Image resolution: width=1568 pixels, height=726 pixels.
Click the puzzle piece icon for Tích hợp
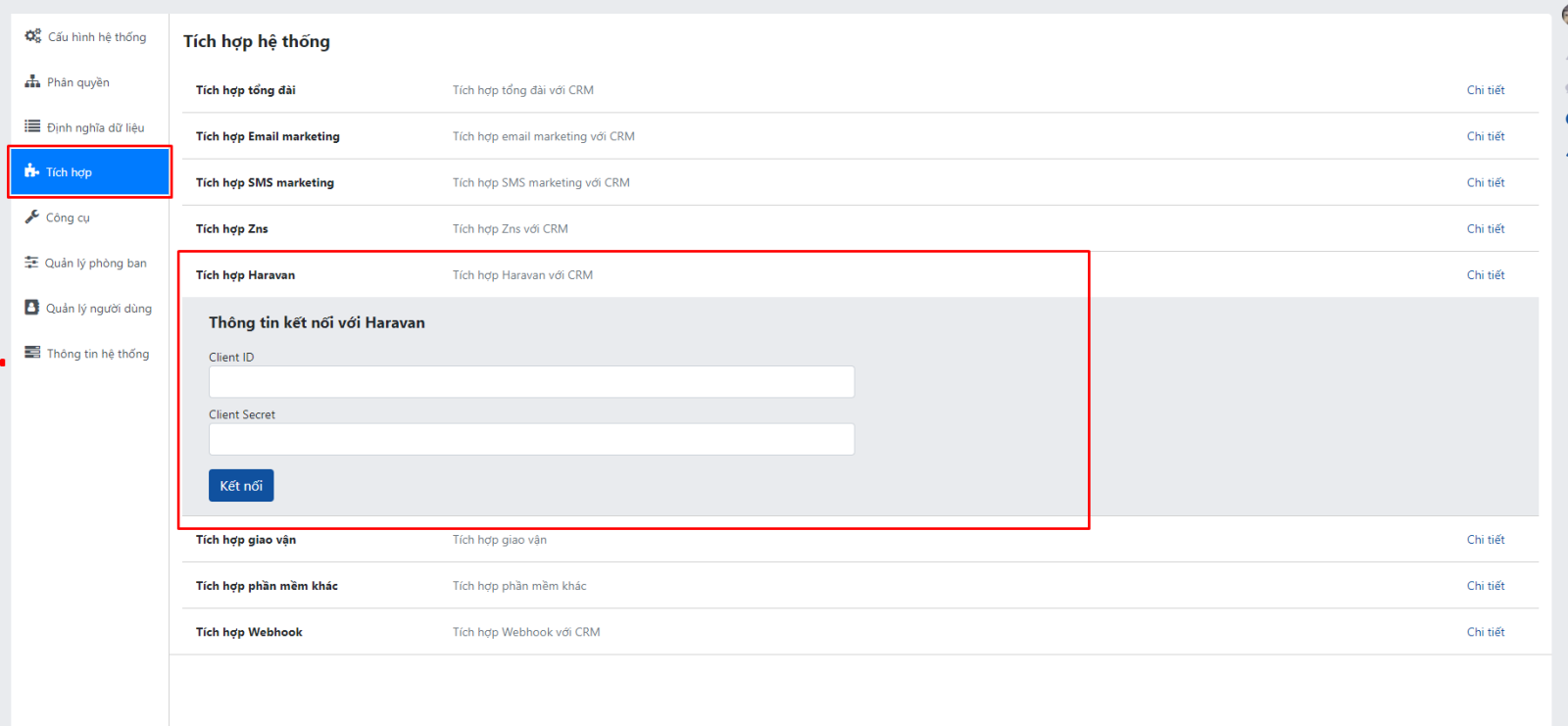[31, 171]
